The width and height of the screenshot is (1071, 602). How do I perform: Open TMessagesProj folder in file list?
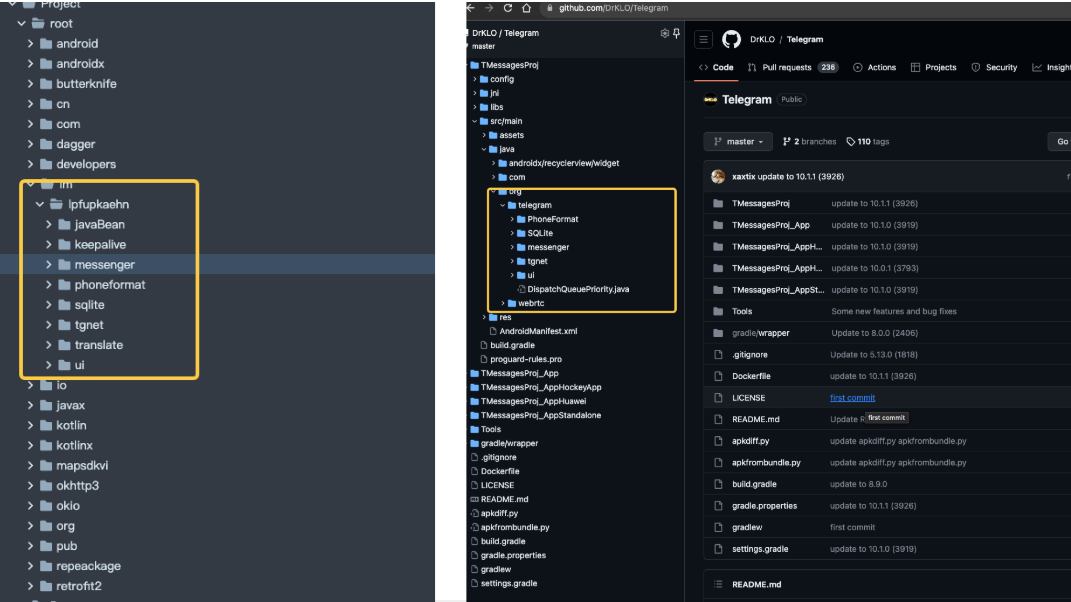760,204
